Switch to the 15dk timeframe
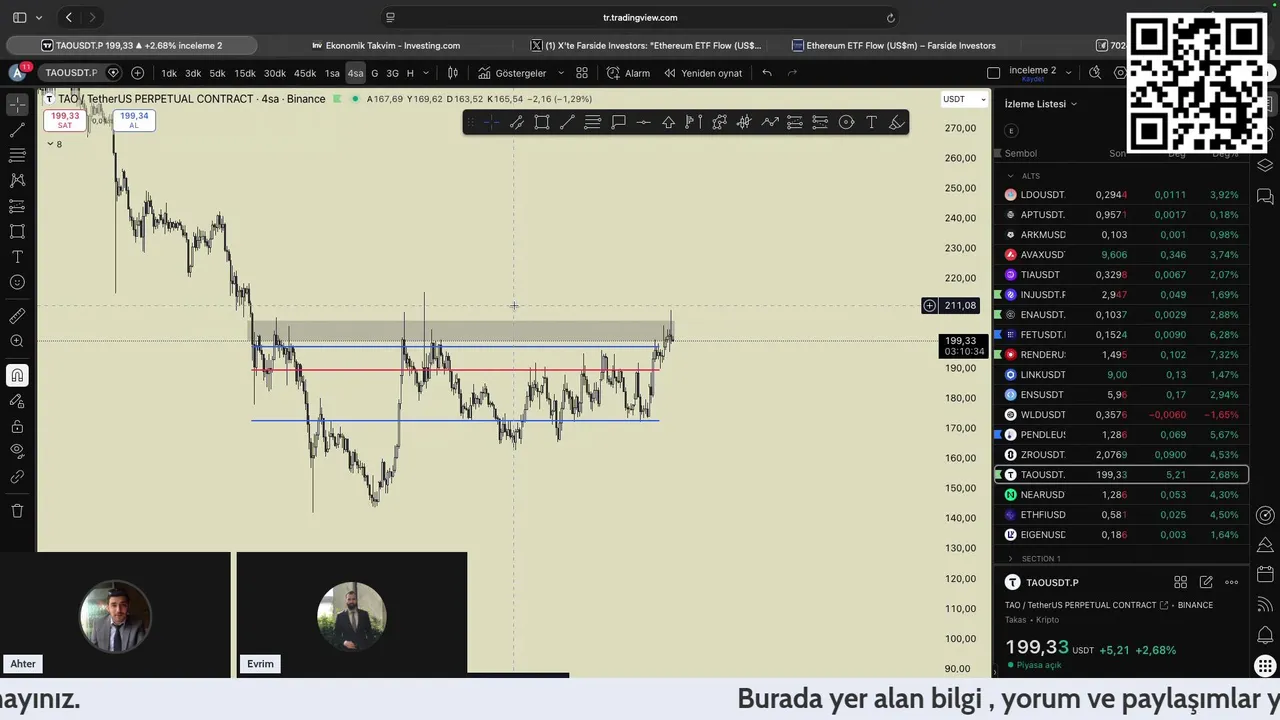Image resolution: width=1280 pixels, height=720 pixels. [245, 73]
